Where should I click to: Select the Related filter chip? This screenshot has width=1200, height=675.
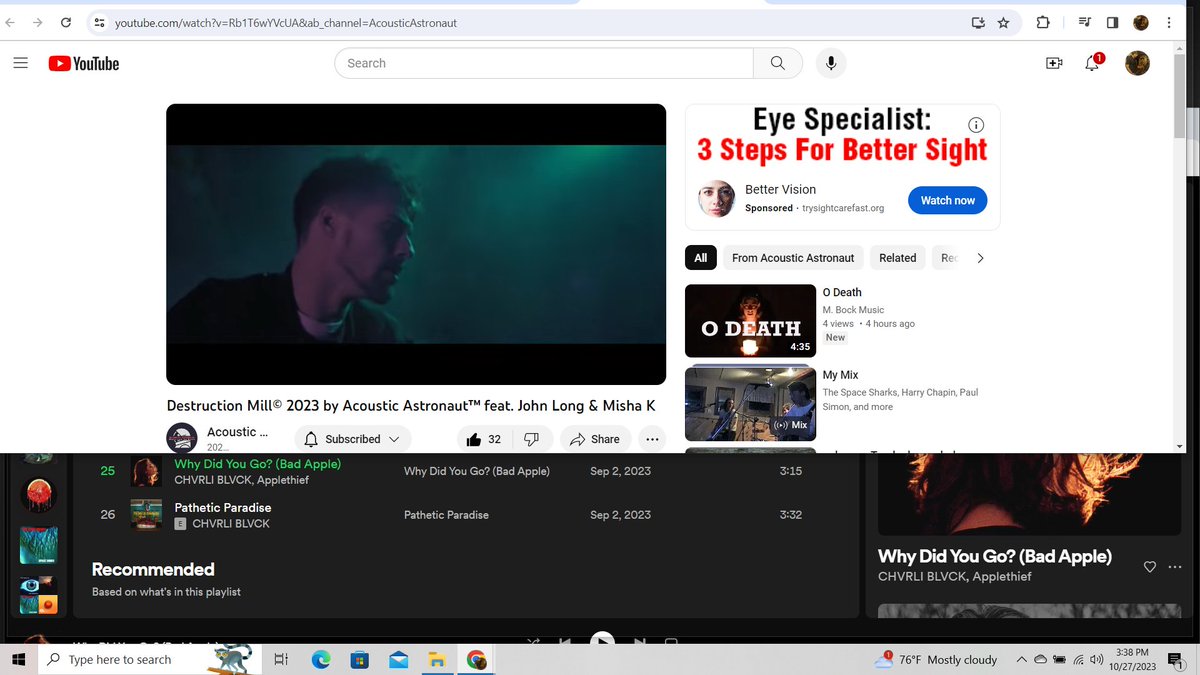898,258
